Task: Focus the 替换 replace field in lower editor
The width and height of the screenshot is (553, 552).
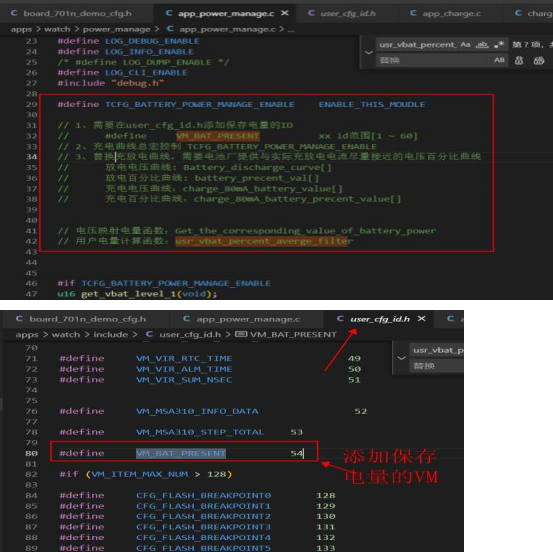Action: coord(437,366)
